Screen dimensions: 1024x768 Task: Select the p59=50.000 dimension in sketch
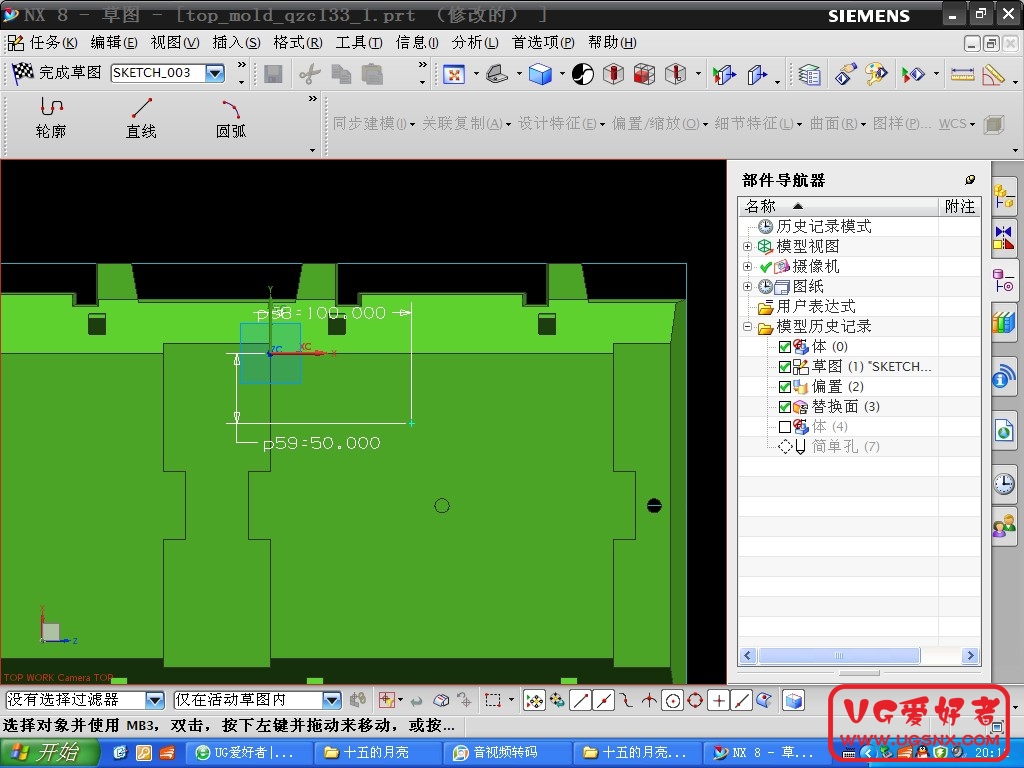[321, 443]
